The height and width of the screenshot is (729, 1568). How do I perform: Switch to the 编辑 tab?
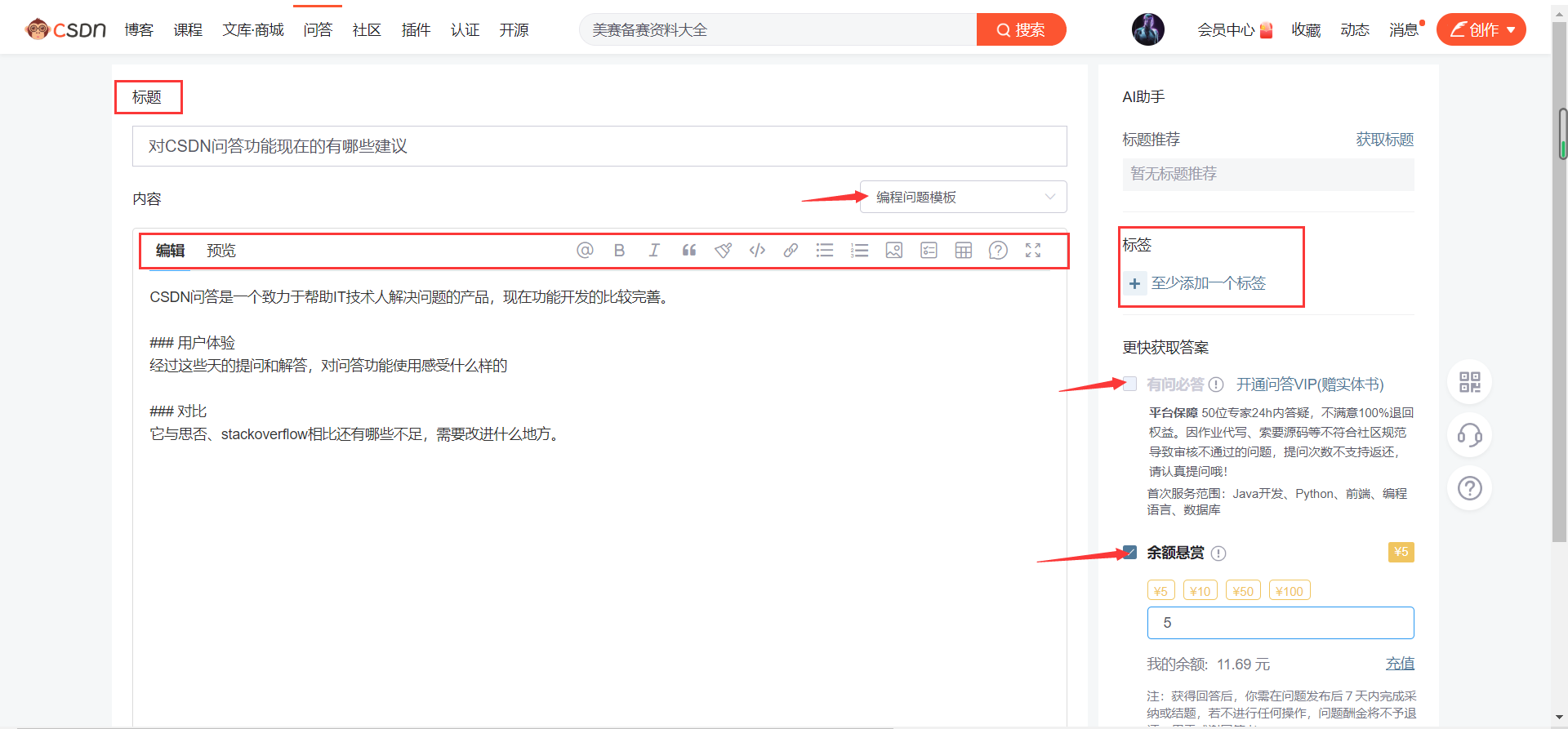(x=171, y=251)
